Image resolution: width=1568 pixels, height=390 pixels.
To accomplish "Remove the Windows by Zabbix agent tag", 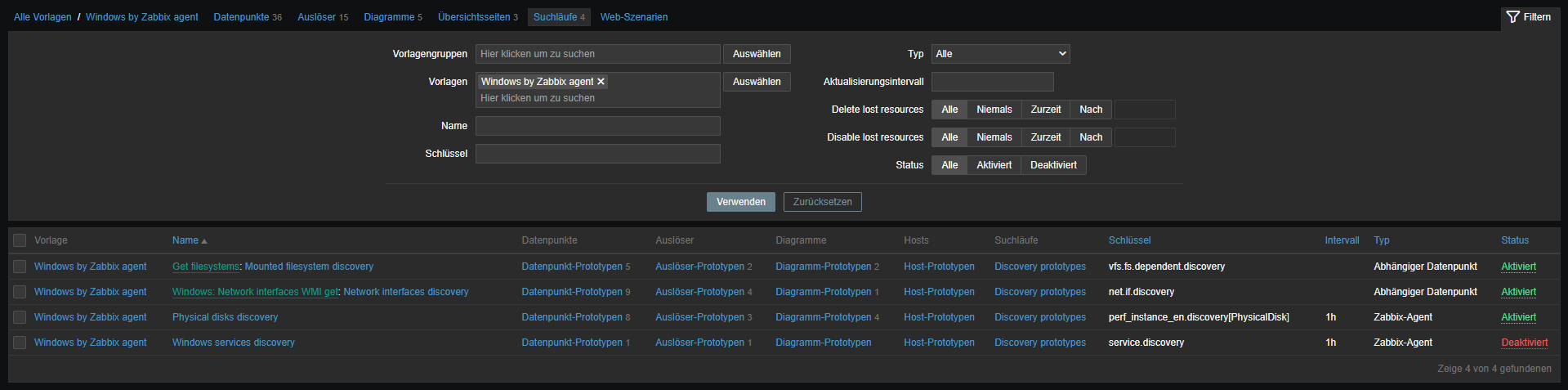I will (x=601, y=82).
